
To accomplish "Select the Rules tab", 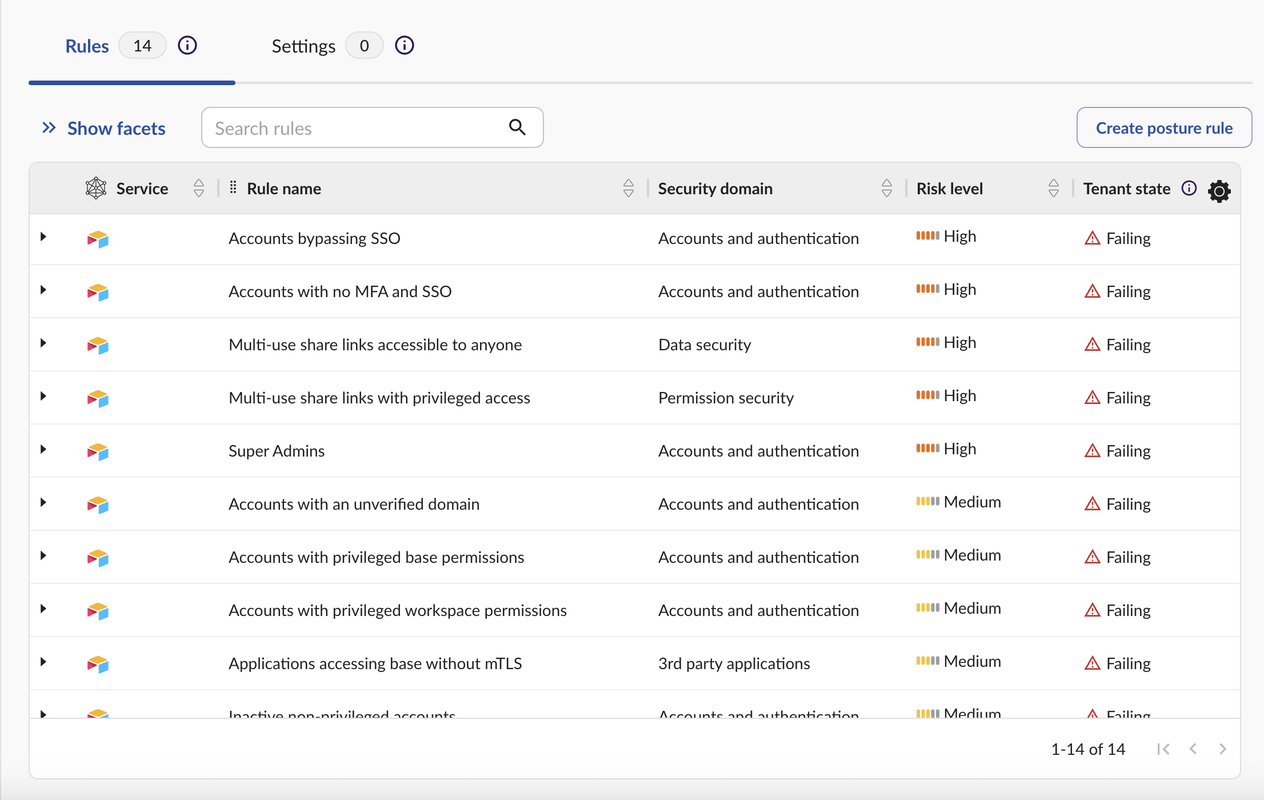I will pos(87,46).
